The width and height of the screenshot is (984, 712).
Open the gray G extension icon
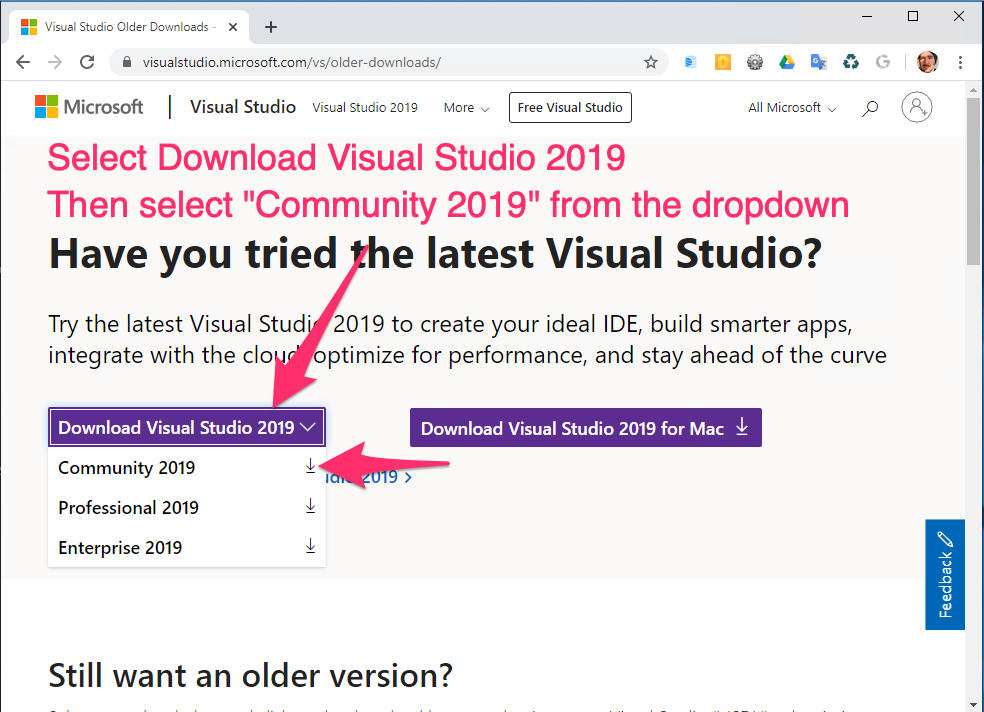pyautogui.click(x=883, y=62)
